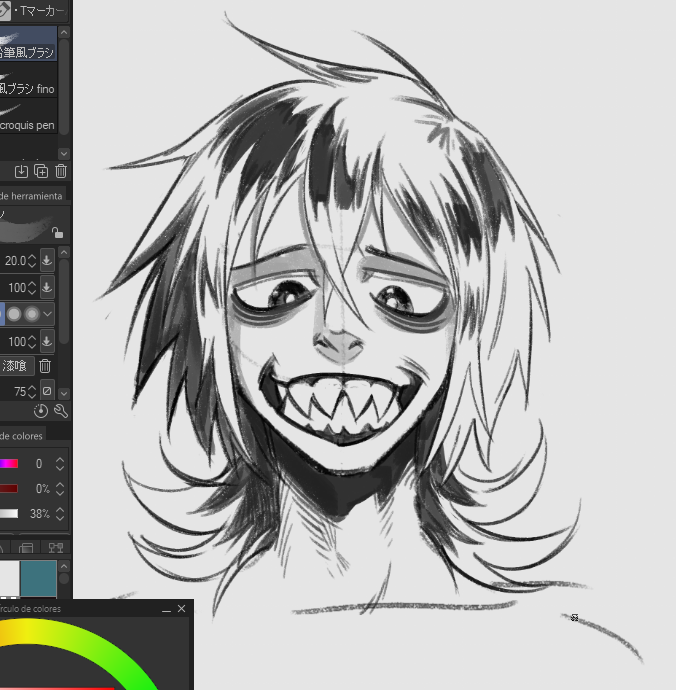Click the saturation slider bar at 0%
The height and width of the screenshot is (690, 676).
(x=9, y=488)
